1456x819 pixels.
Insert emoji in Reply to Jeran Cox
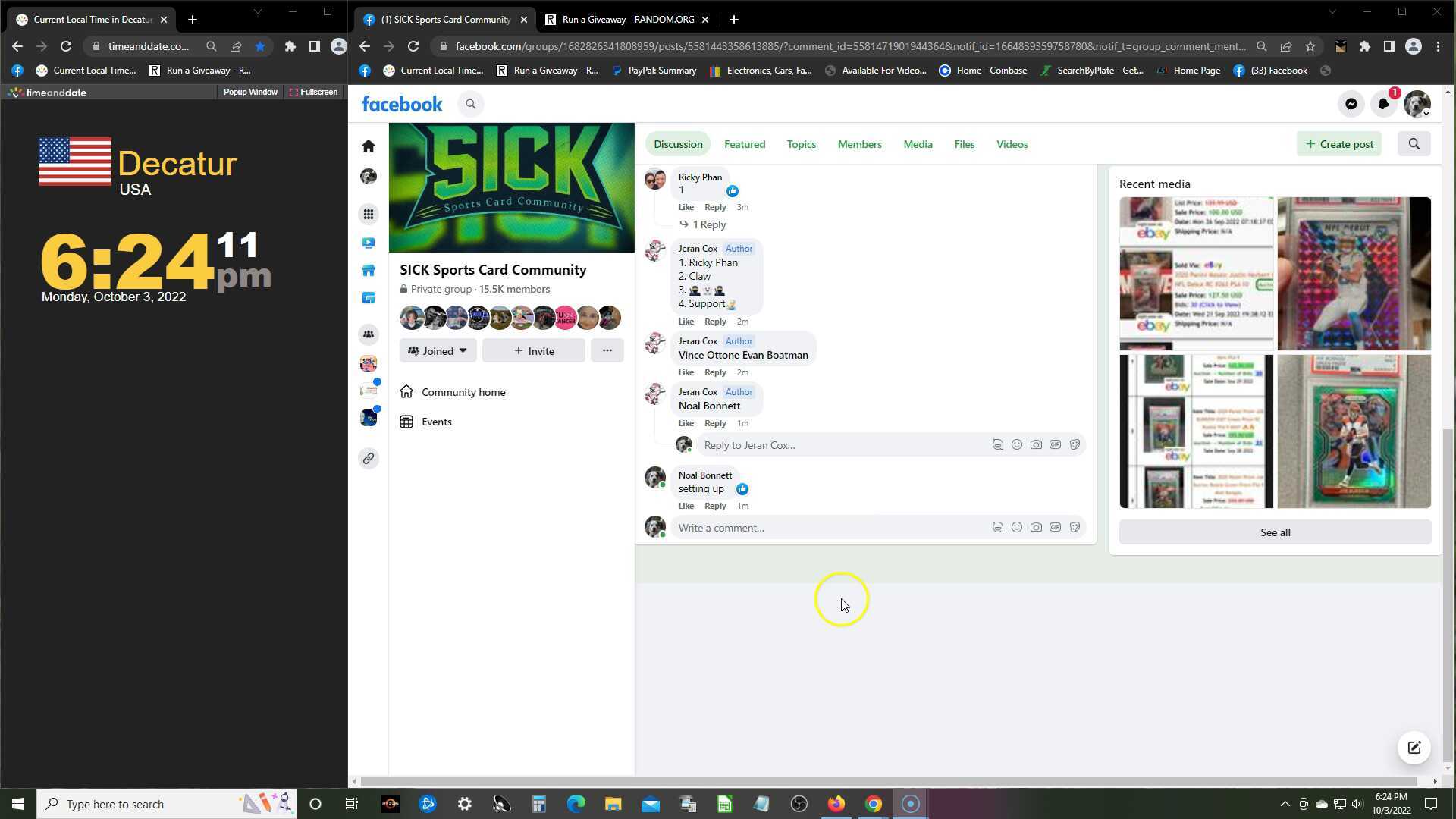[x=1017, y=445]
